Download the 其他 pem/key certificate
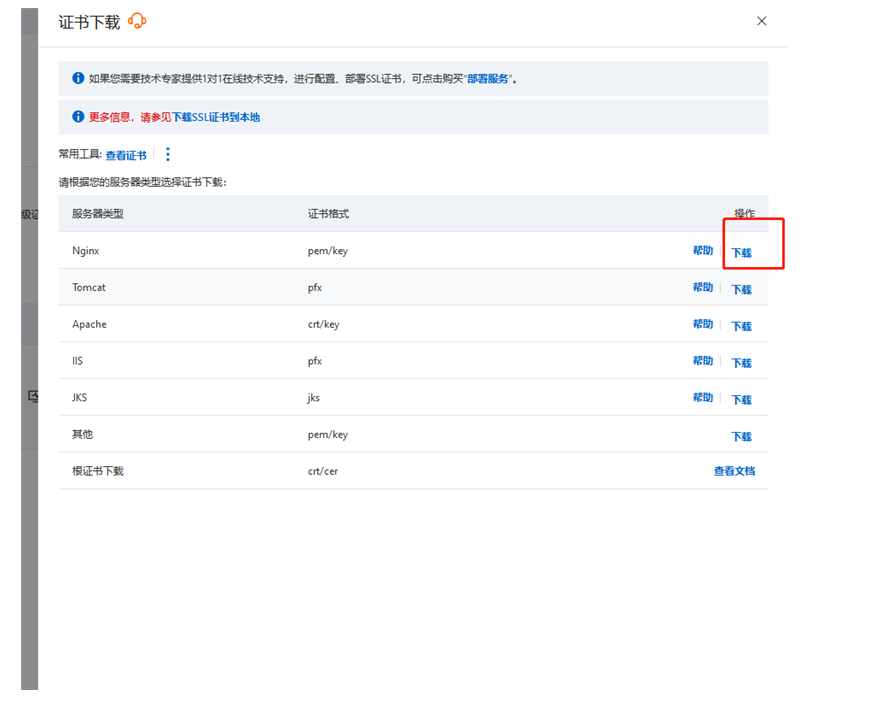The width and height of the screenshot is (890, 703). click(x=741, y=437)
